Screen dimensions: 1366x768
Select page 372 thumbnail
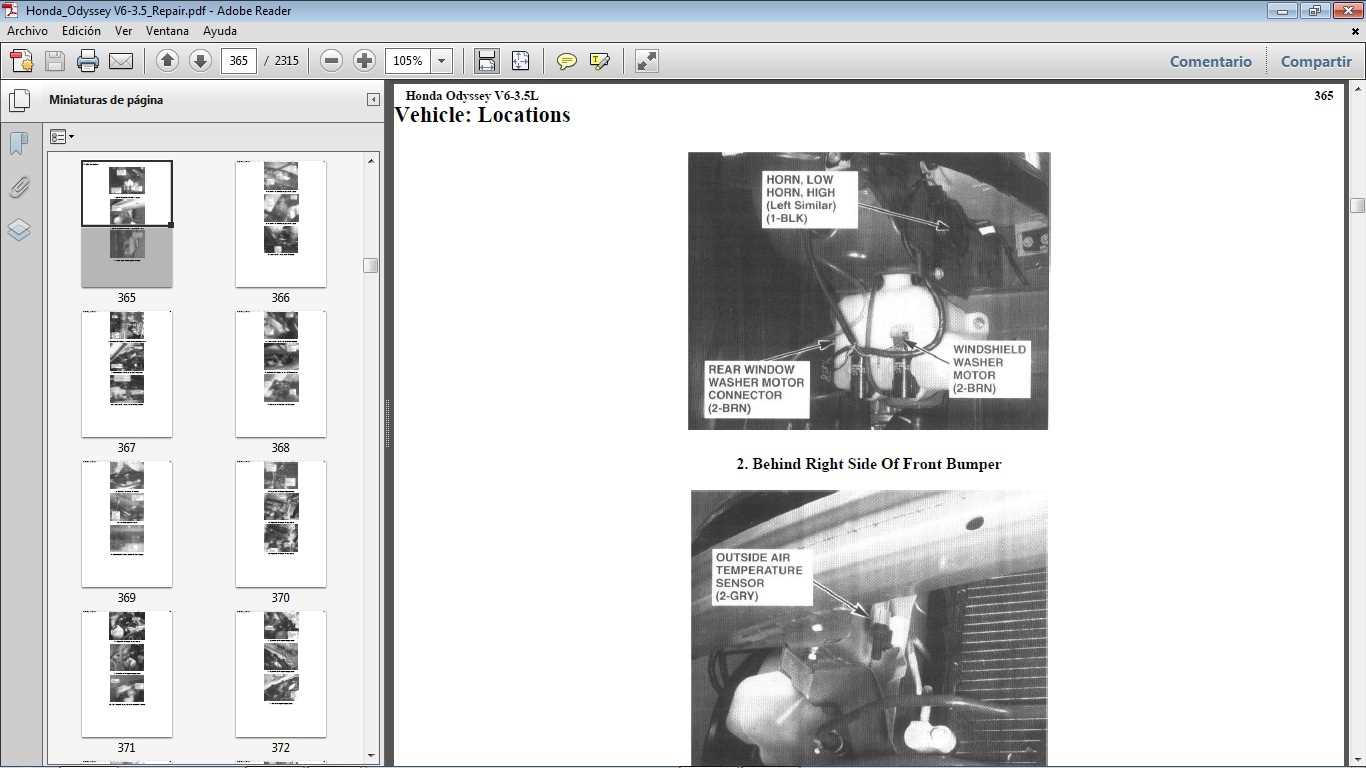[280, 674]
